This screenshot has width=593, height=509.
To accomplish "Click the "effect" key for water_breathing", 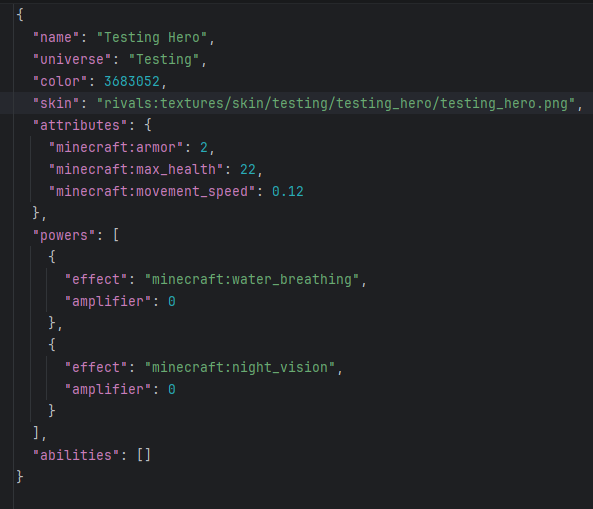I will tap(96, 279).
